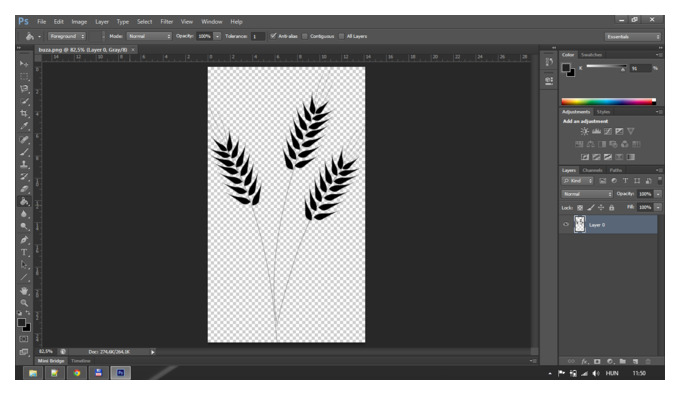The image size is (680, 395).
Task: Toggle the layer filter on/off switch
Action: coord(660,180)
